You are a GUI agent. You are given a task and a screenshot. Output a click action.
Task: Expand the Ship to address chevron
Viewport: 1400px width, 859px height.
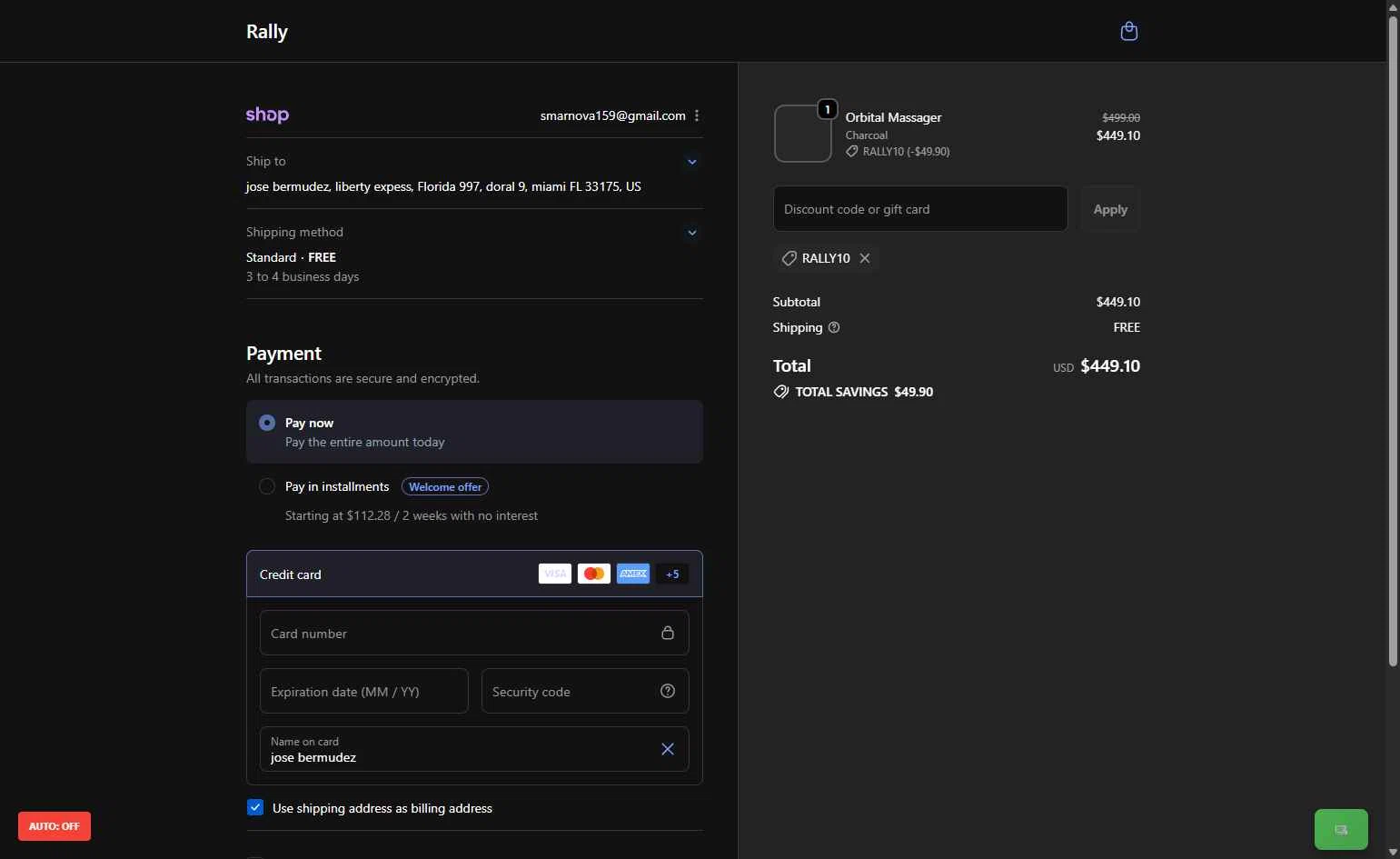click(x=692, y=162)
